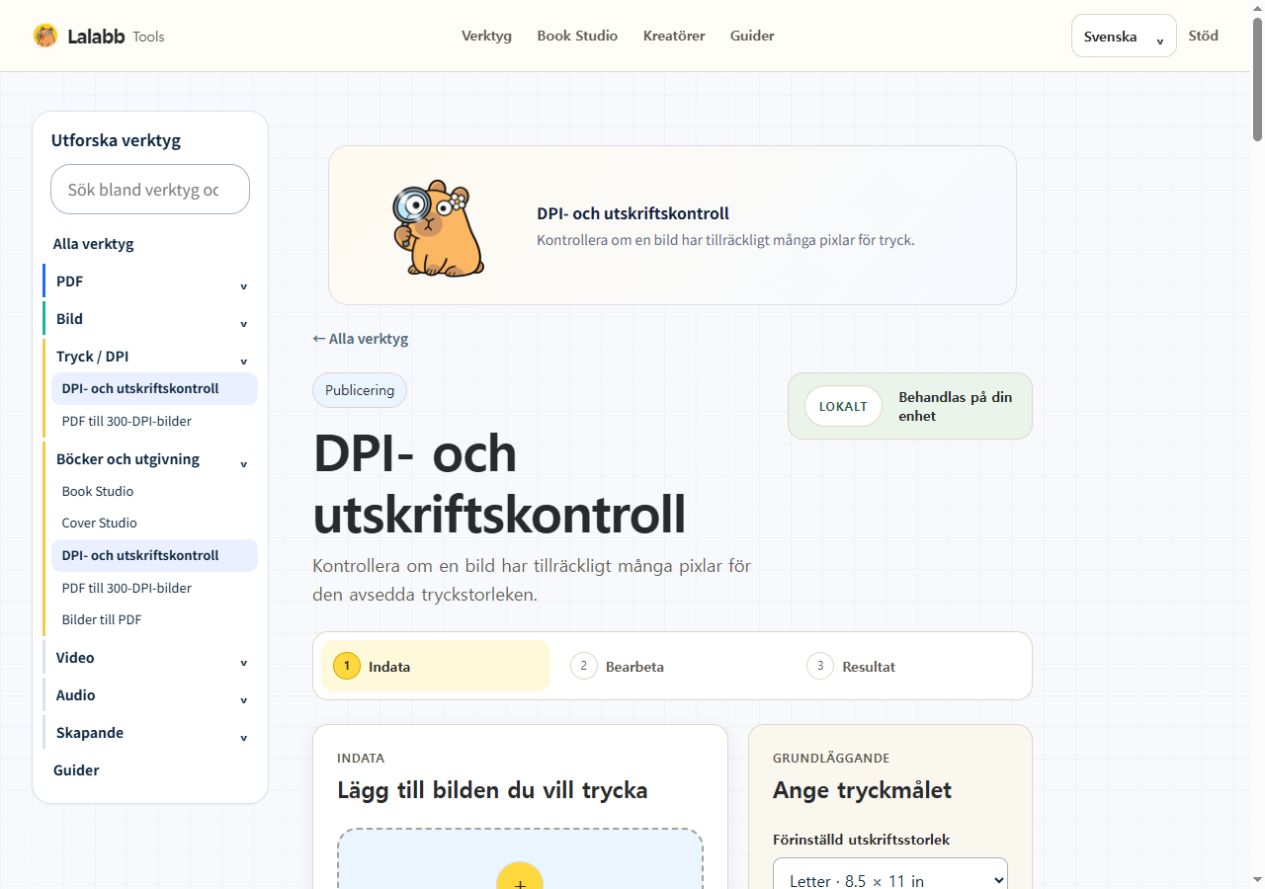Open the Svenska language dropdown

[1123, 36]
